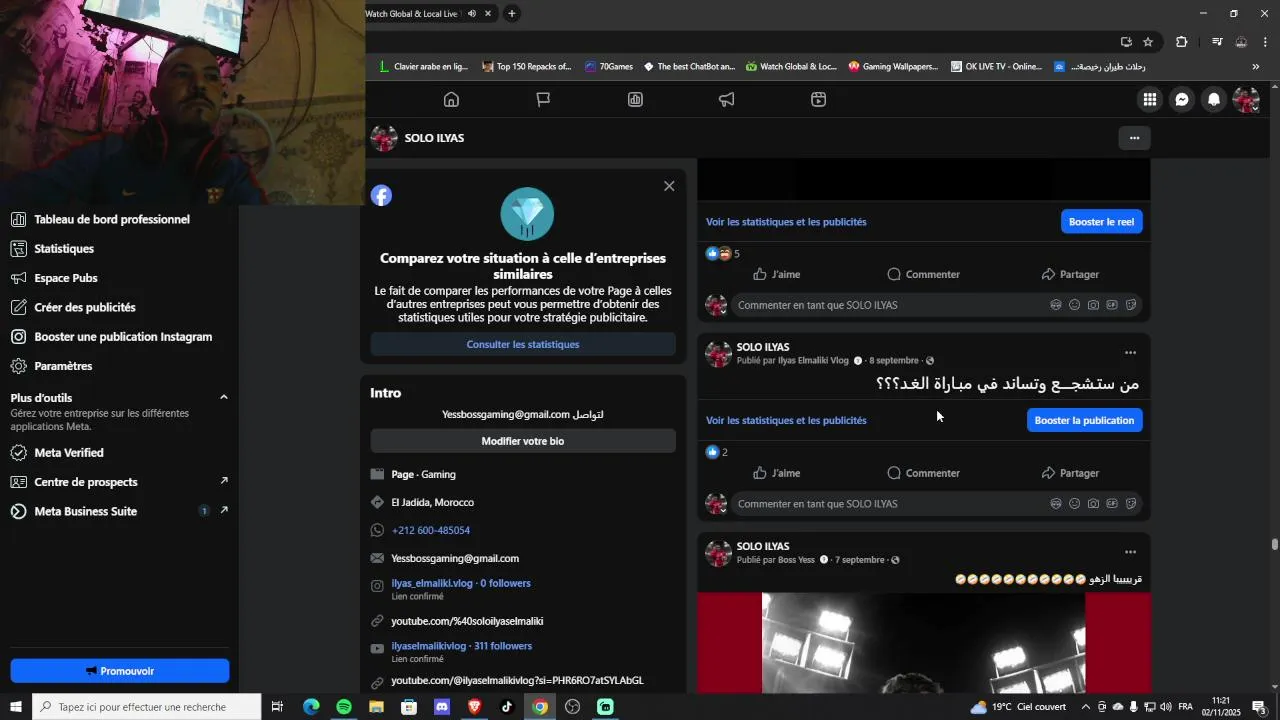Open a new browser tab

(512, 14)
